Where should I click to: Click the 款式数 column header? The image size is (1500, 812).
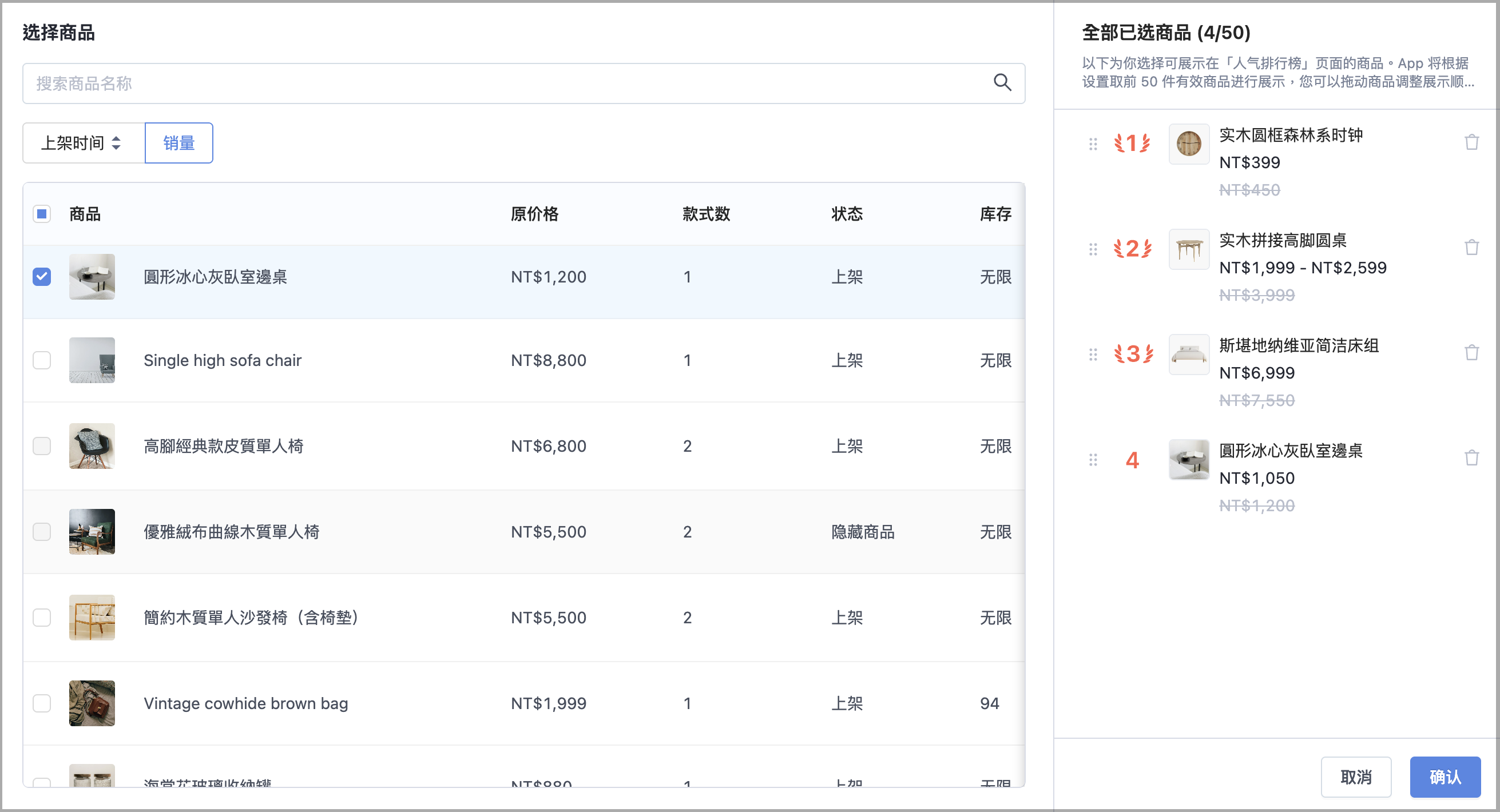[707, 214]
